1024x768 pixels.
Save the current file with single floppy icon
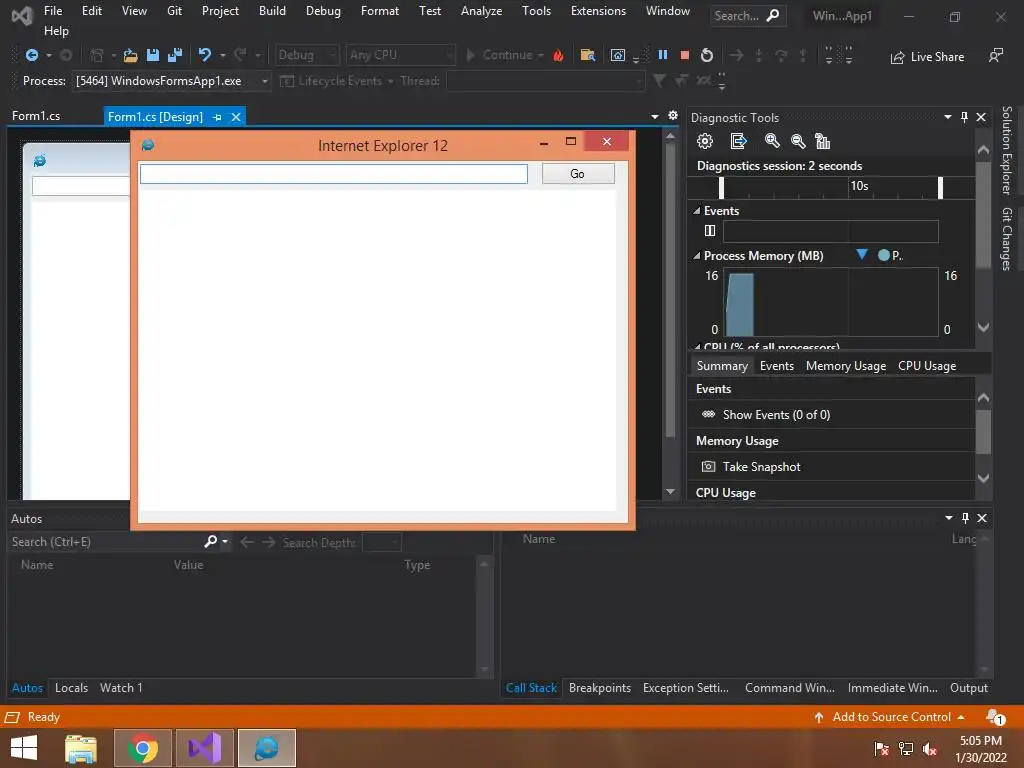tap(153, 56)
